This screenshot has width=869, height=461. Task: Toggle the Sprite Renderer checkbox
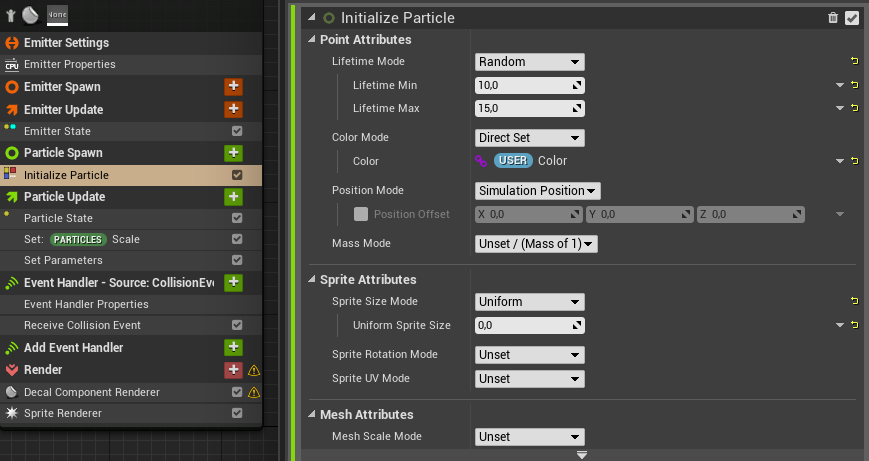tap(237, 413)
